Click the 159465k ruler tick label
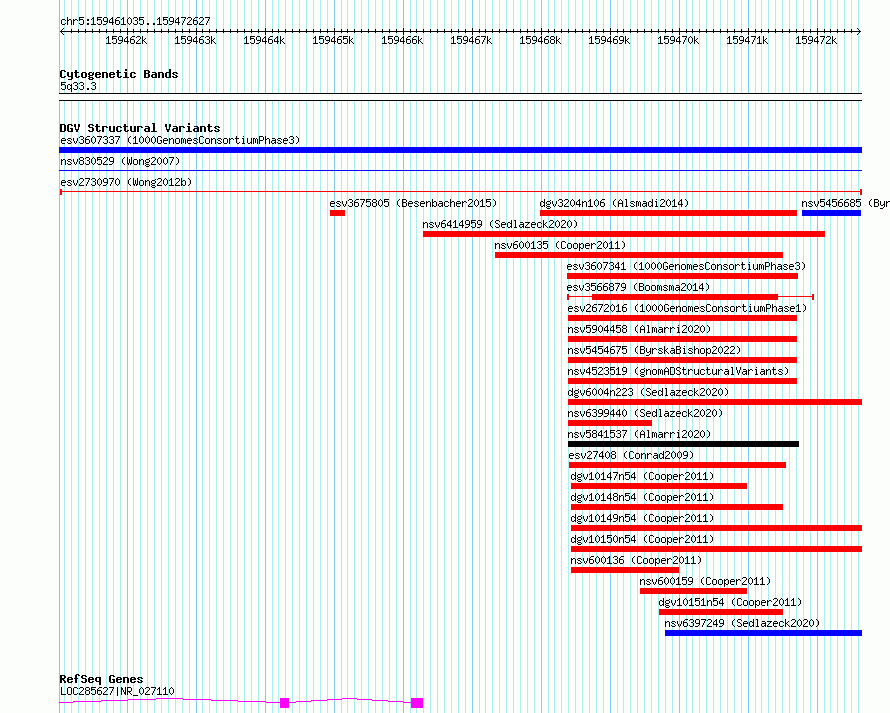 pyautogui.click(x=333, y=40)
